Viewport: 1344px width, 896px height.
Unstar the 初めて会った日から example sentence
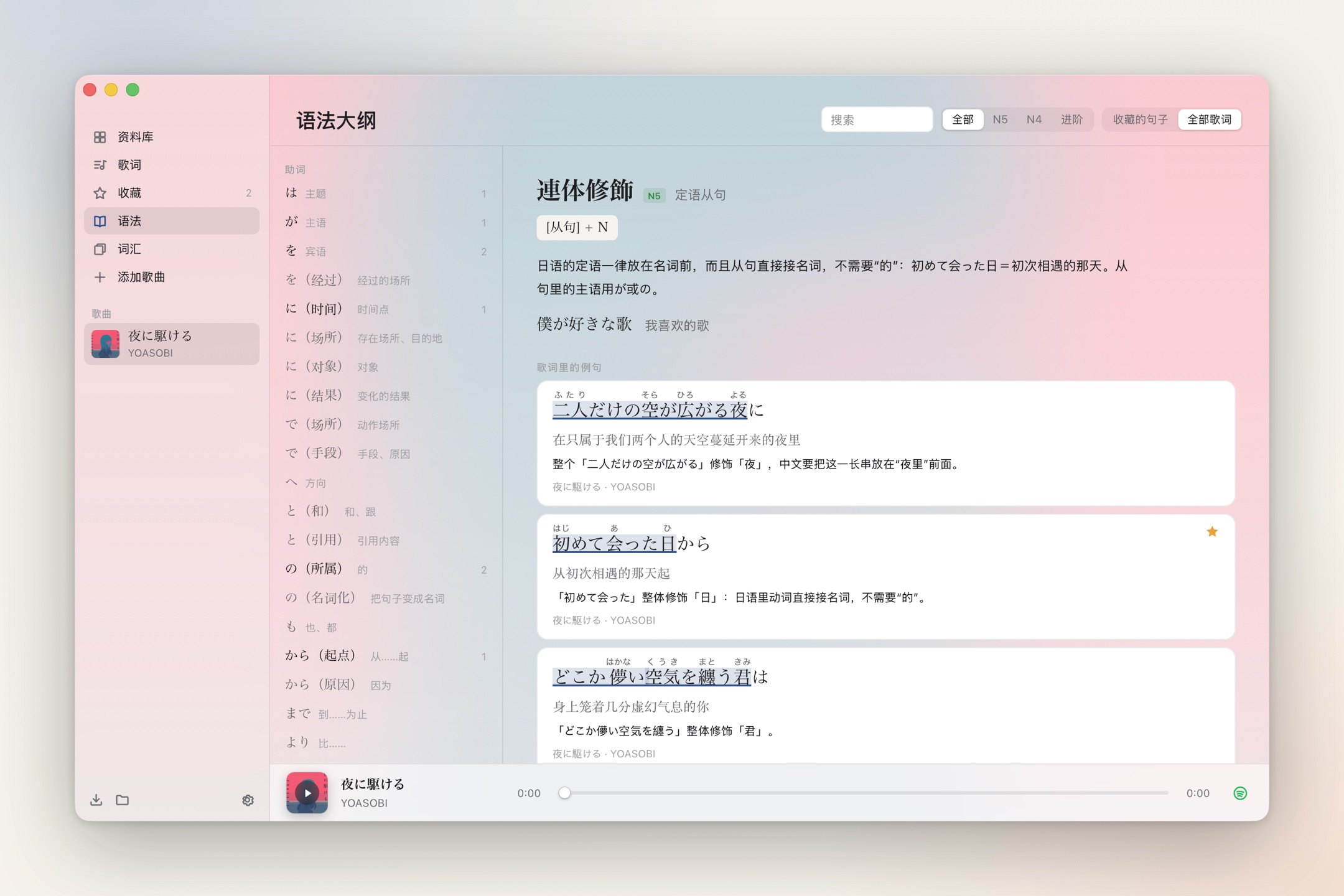pyautogui.click(x=1212, y=531)
